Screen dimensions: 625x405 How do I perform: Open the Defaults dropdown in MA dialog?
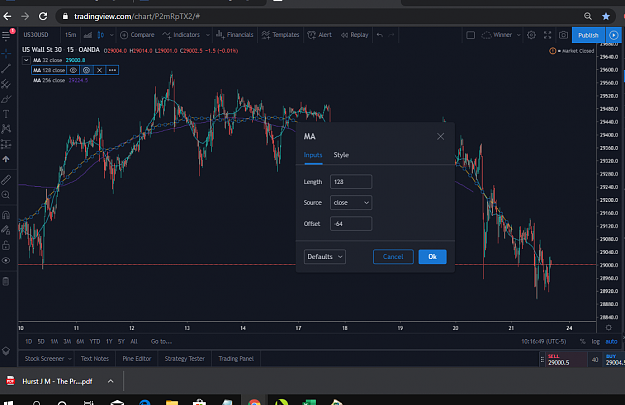click(324, 257)
